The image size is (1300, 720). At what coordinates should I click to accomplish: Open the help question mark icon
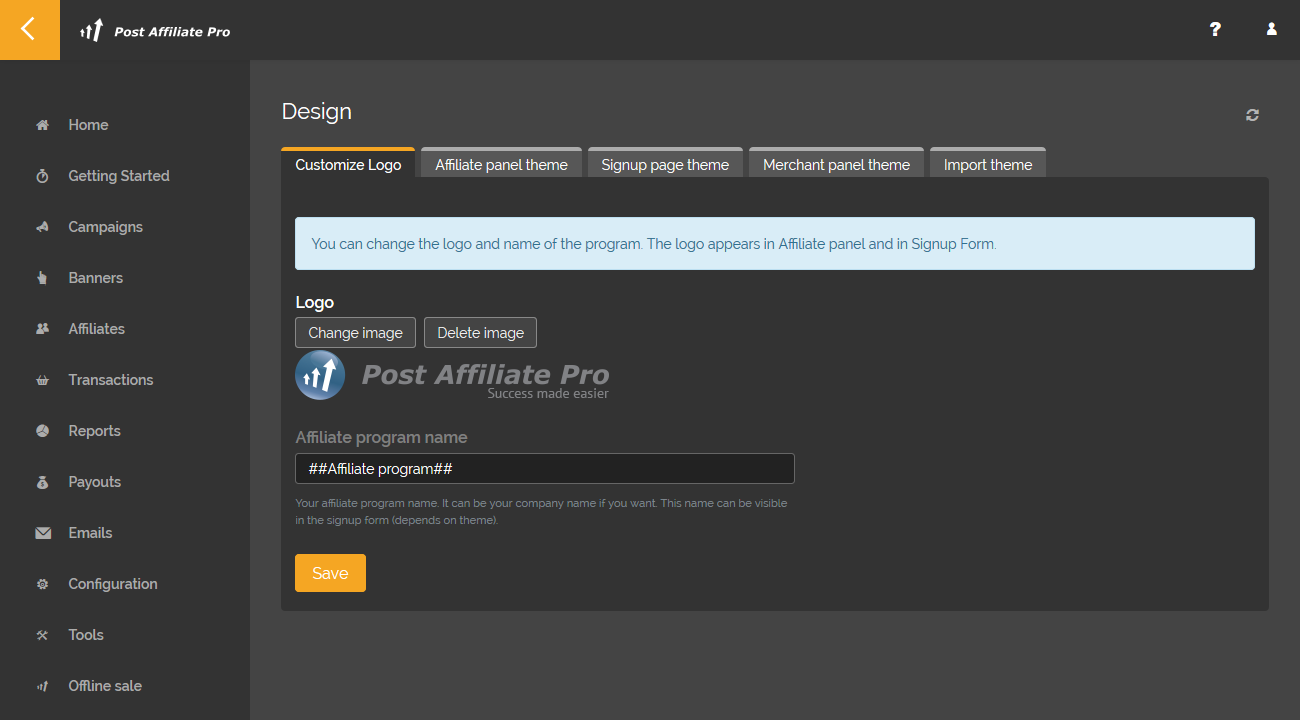[x=1215, y=29]
